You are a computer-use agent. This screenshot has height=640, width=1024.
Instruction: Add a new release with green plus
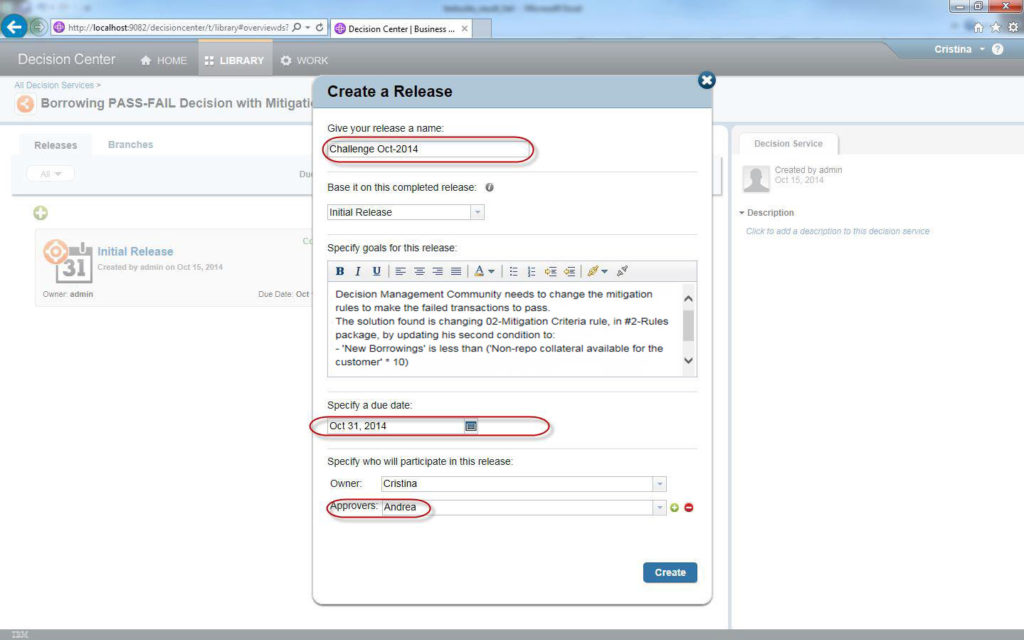[41, 213]
